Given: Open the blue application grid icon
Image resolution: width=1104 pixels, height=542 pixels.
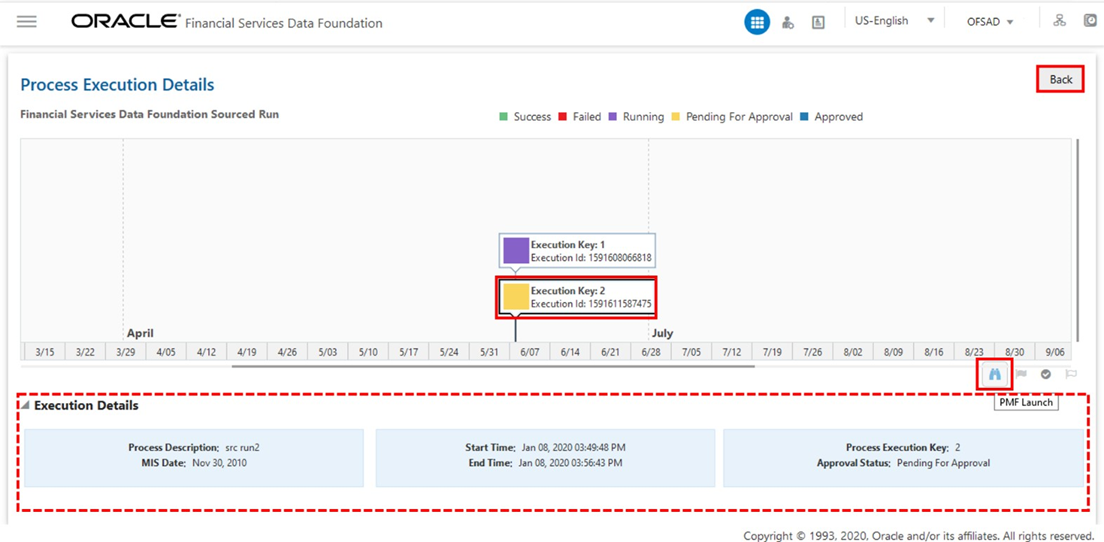Looking at the screenshot, I should pyautogui.click(x=757, y=23).
